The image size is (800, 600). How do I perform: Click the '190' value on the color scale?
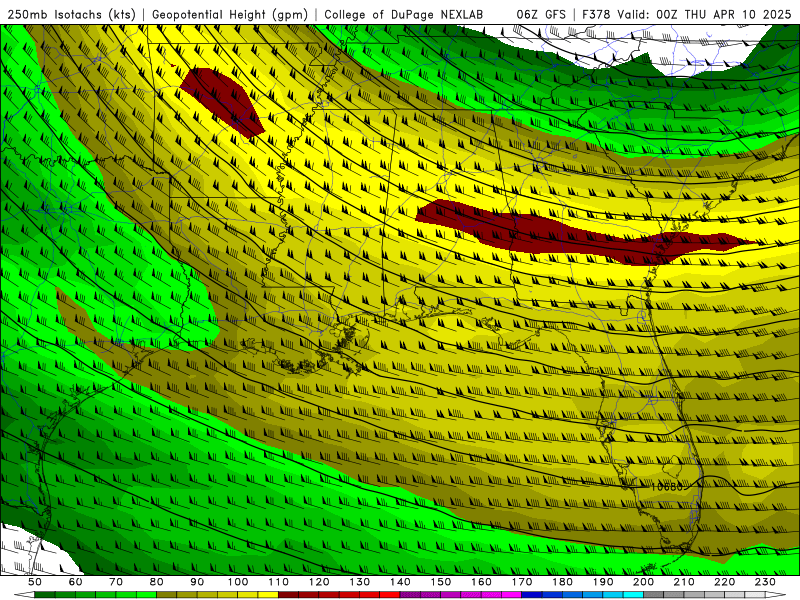(603, 582)
